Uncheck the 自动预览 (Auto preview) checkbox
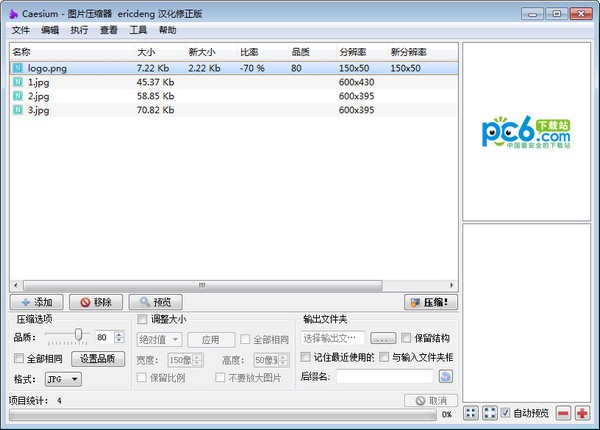 (x=506, y=413)
